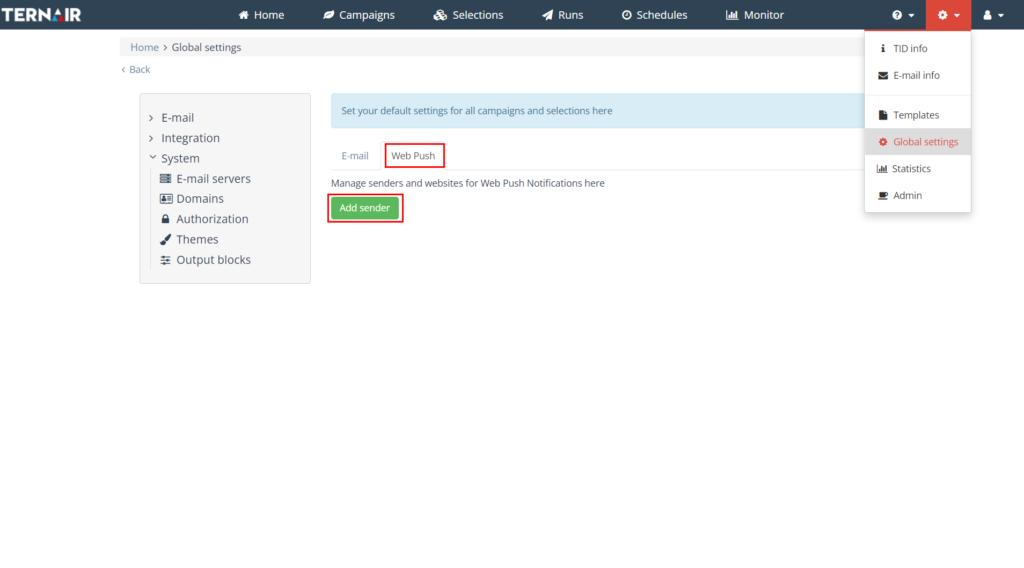This screenshot has width=1024, height=568.
Task: Click the 'Manage senders and websites' description text
Action: 468,183
